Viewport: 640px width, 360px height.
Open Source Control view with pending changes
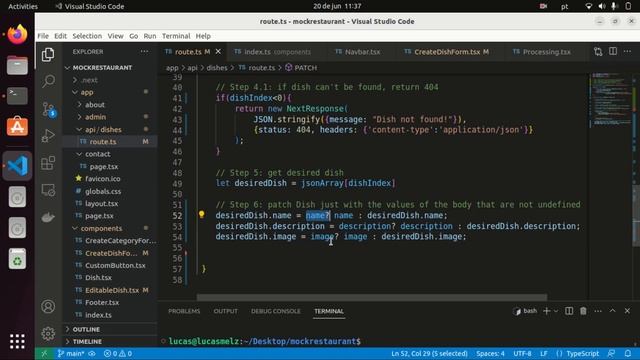click(49, 109)
